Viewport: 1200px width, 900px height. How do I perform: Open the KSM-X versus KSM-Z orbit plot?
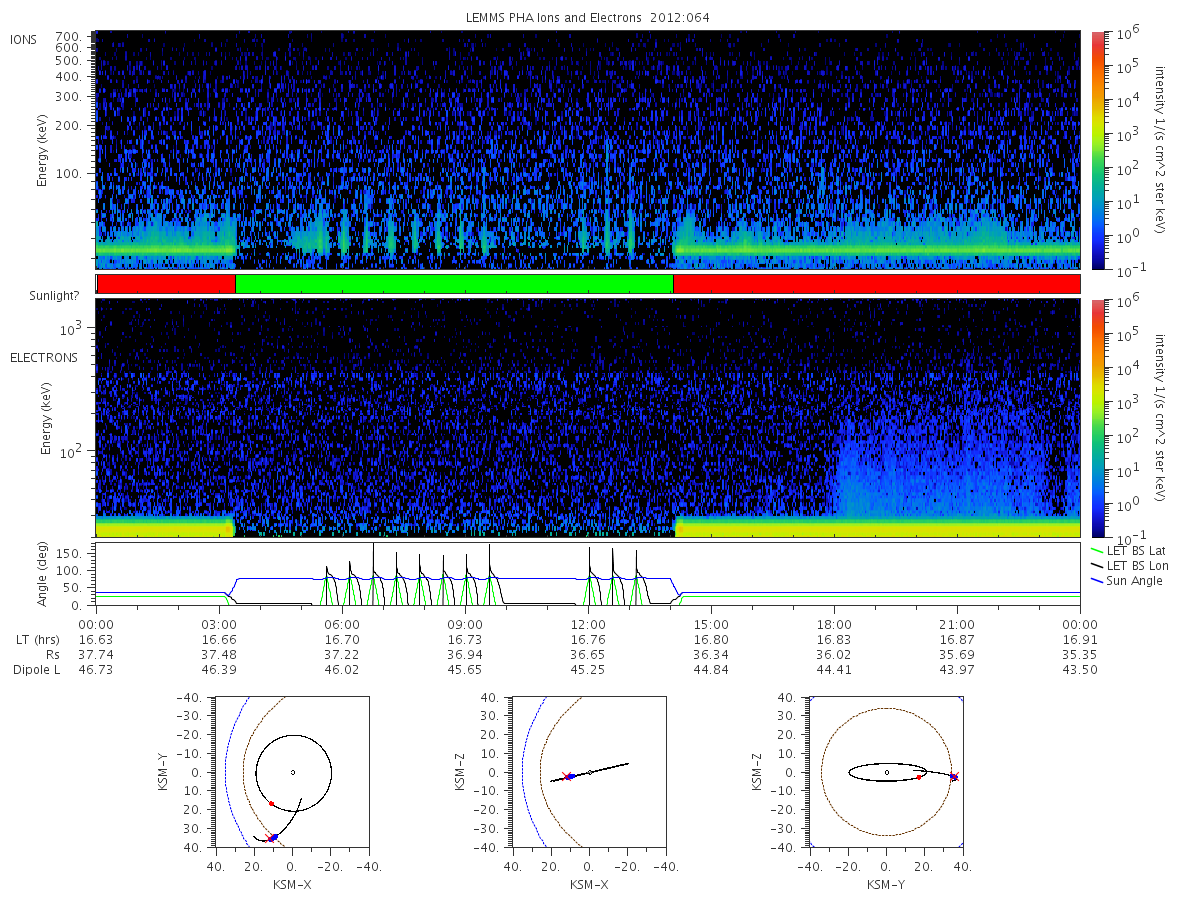(x=589, y=772)
